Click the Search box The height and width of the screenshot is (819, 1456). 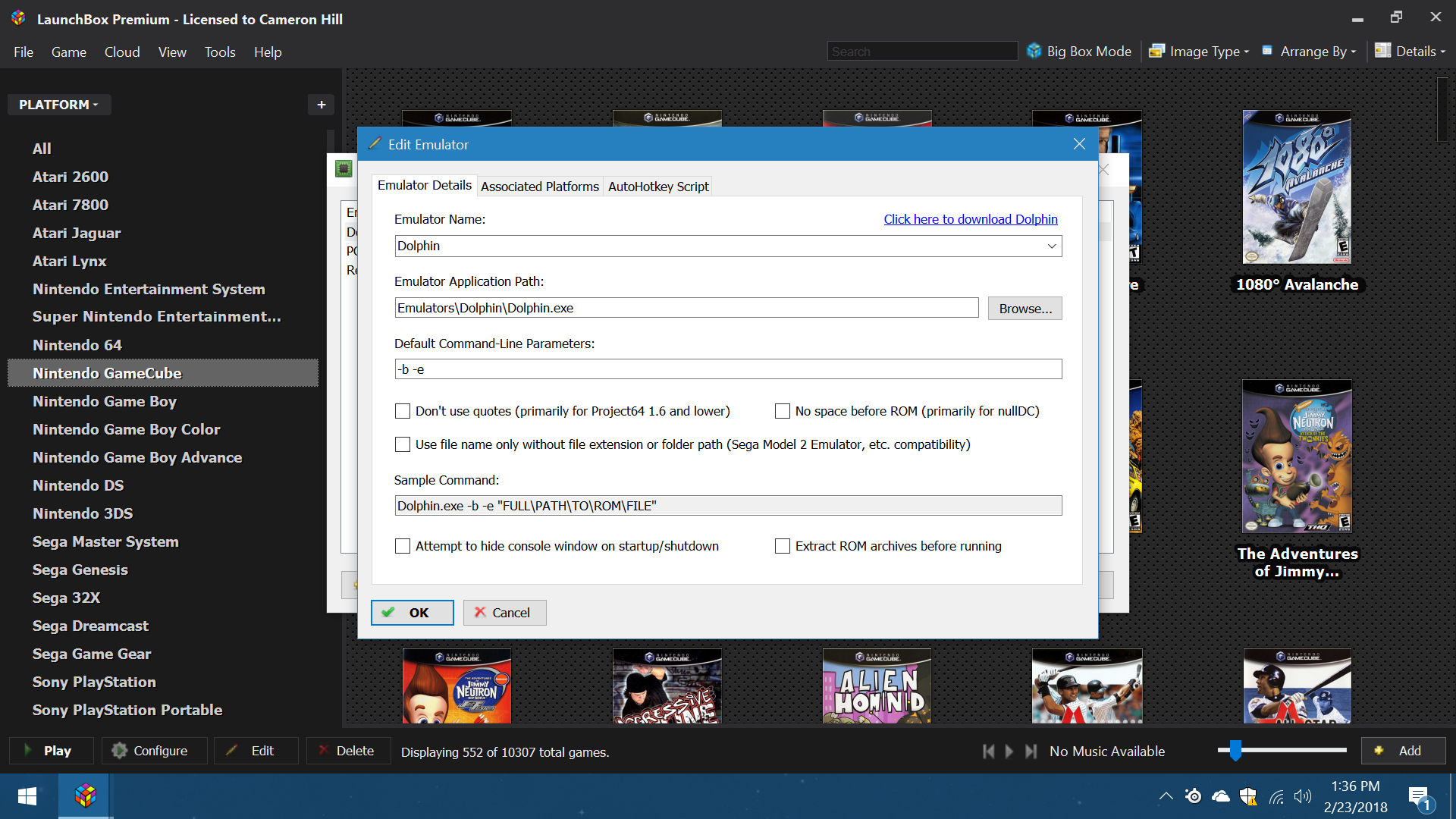click(x=922, y=52)
